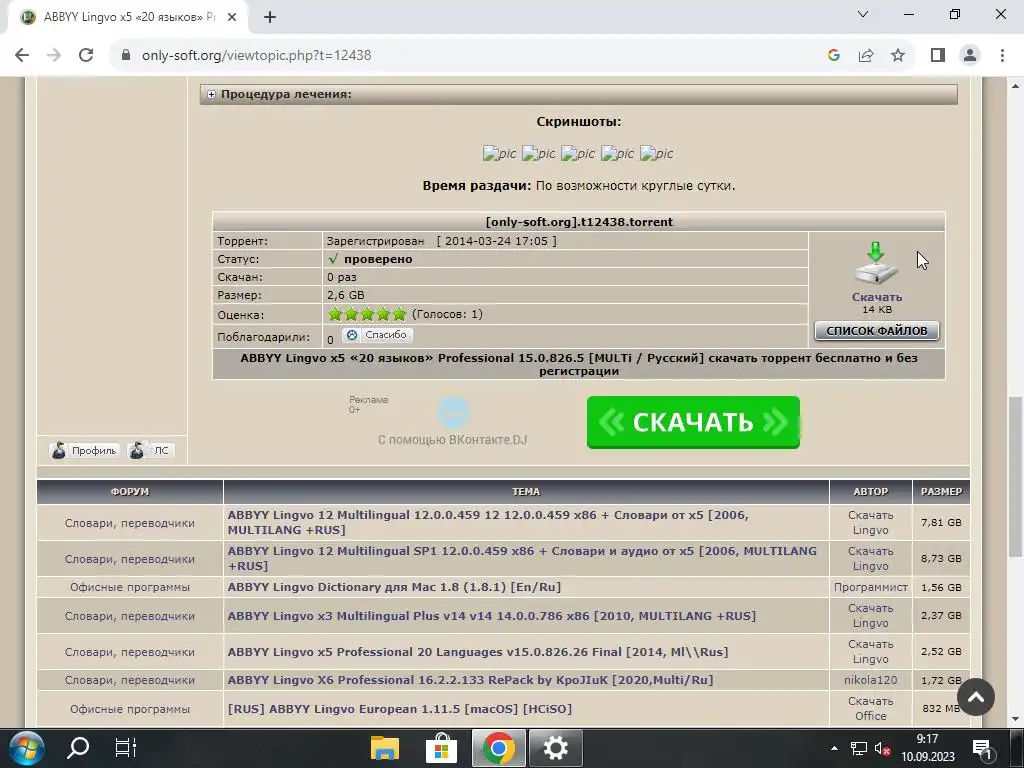1024x768 pixels.
Task: Click author Программист
Action: 870,587
